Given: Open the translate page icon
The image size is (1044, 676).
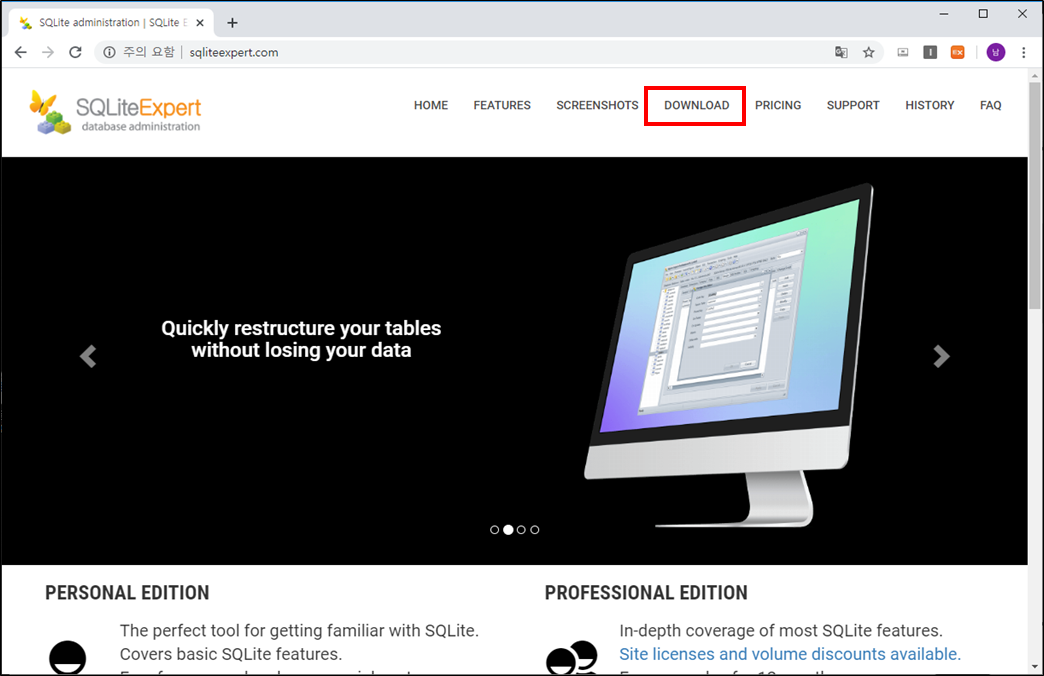Looking at the screenshot, I should (842, 52).
